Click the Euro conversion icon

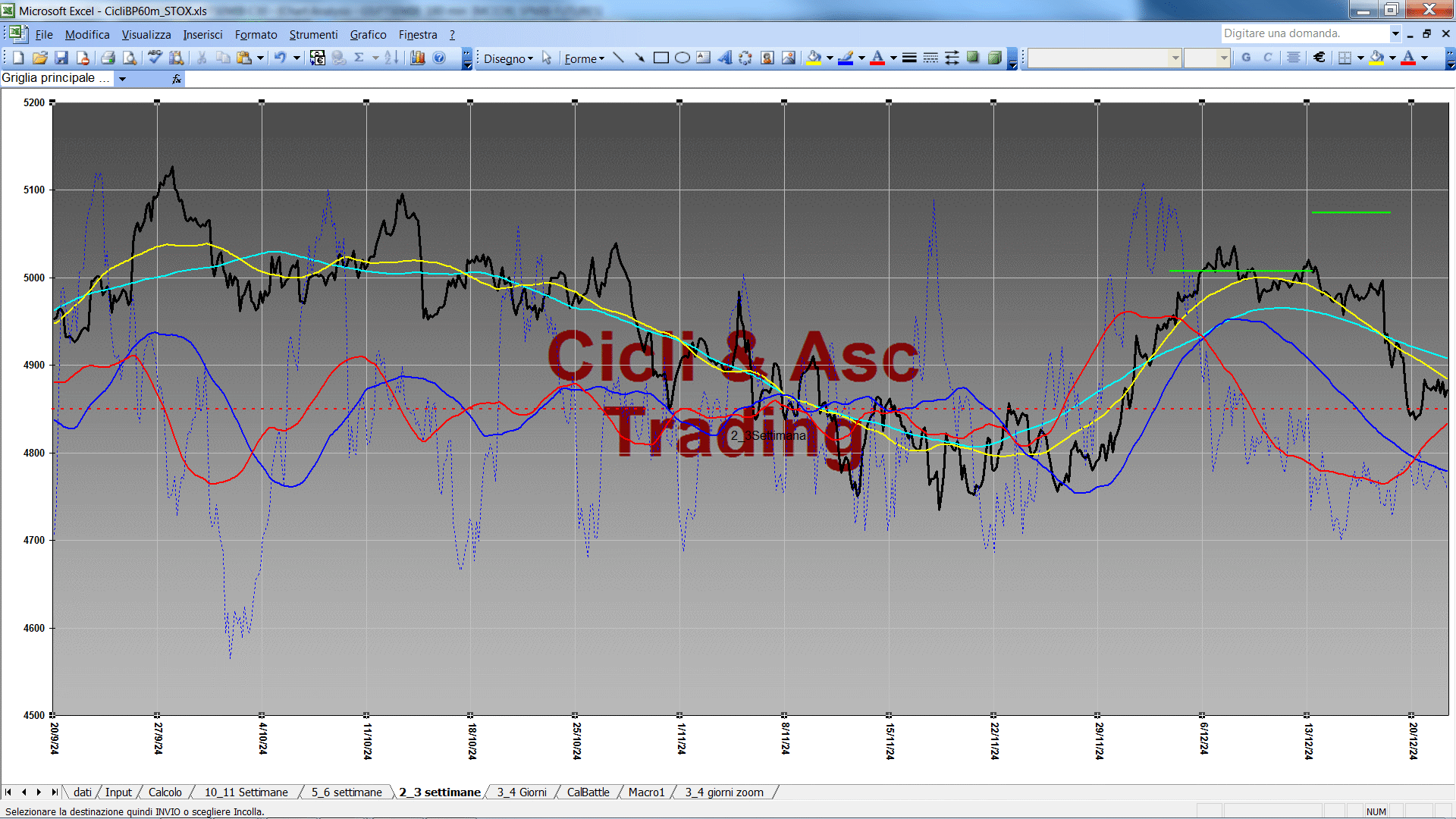pos(318,58)
